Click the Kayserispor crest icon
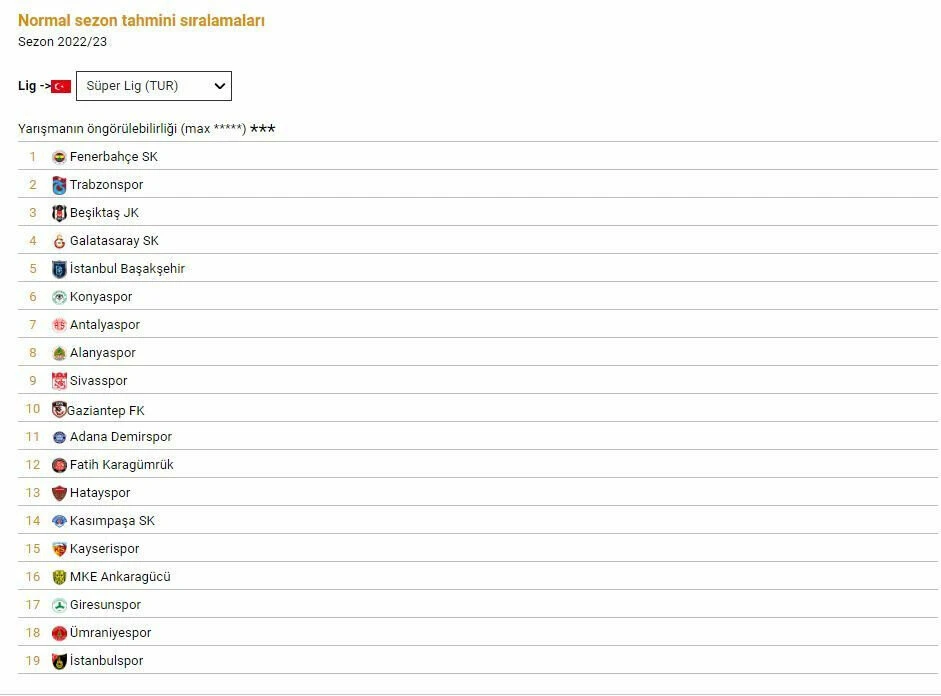941x696 pixels. point(62,548)
